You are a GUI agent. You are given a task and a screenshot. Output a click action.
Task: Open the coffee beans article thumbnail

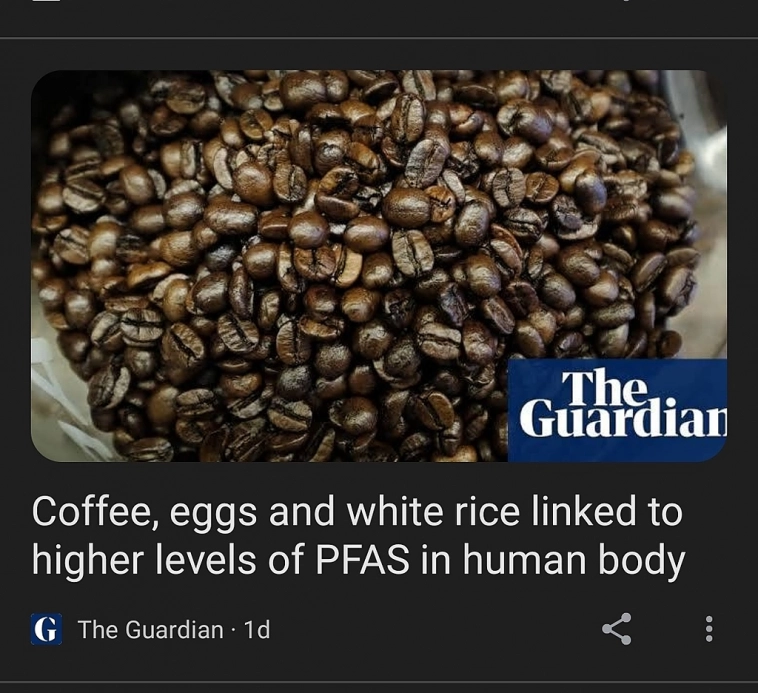[379, 266]
